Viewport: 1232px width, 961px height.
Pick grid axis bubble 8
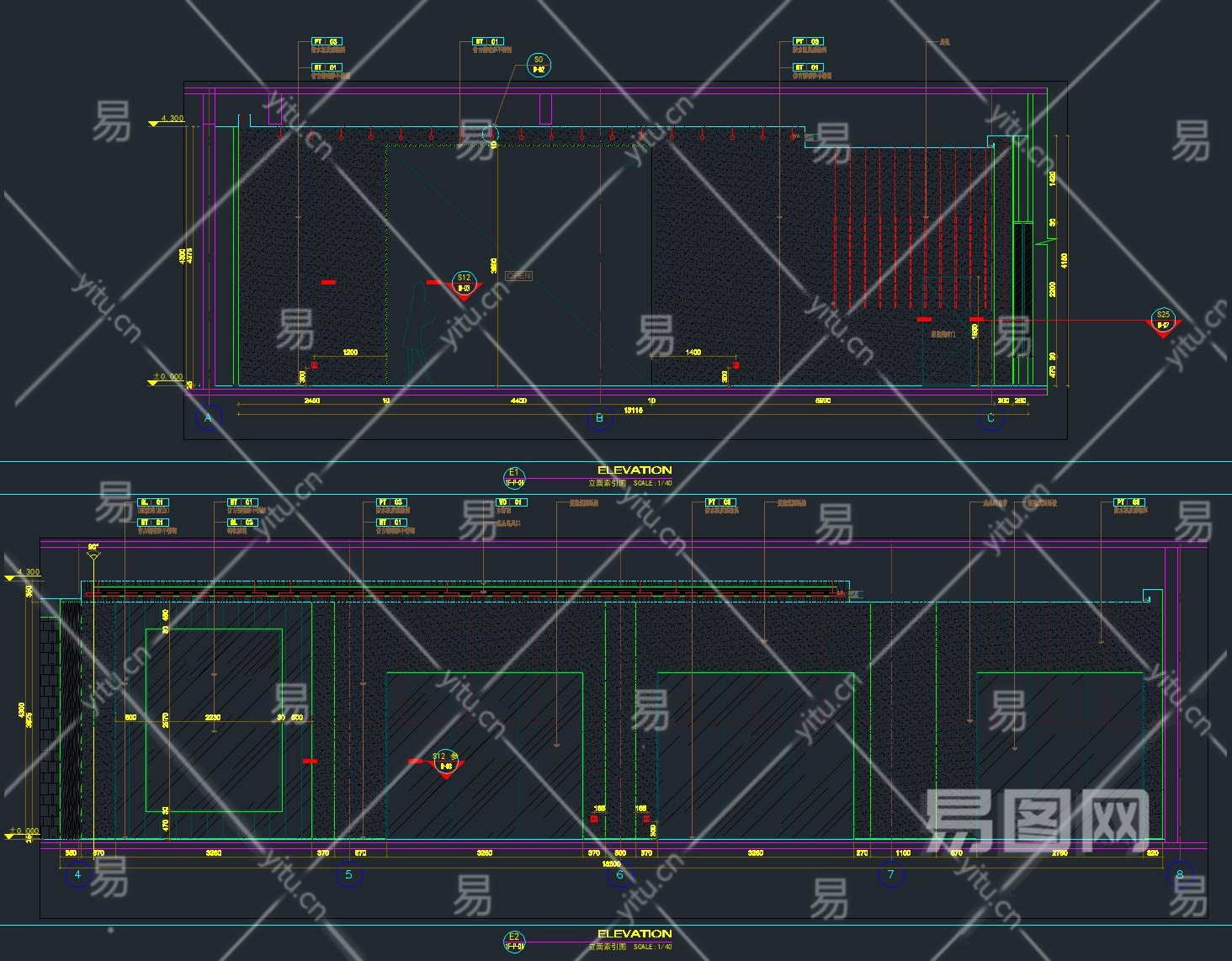click(x=1179, y=874)
